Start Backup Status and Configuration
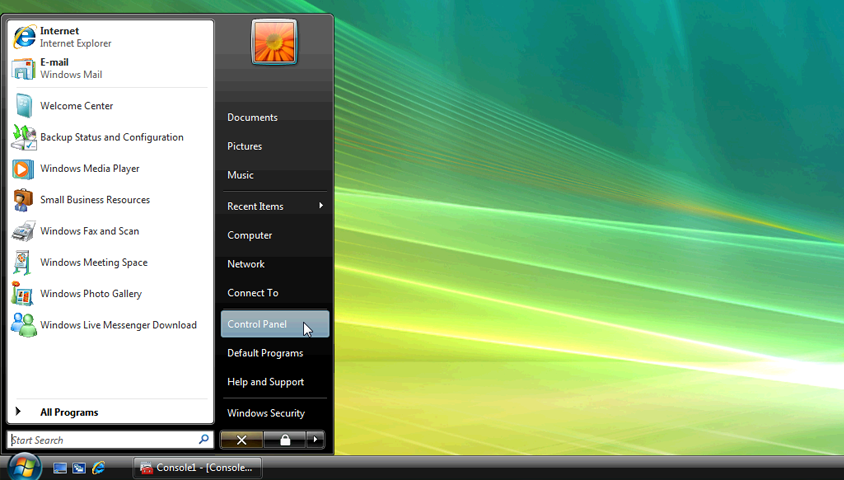Screen dimensions: 844x480 [x=111, y=137]
